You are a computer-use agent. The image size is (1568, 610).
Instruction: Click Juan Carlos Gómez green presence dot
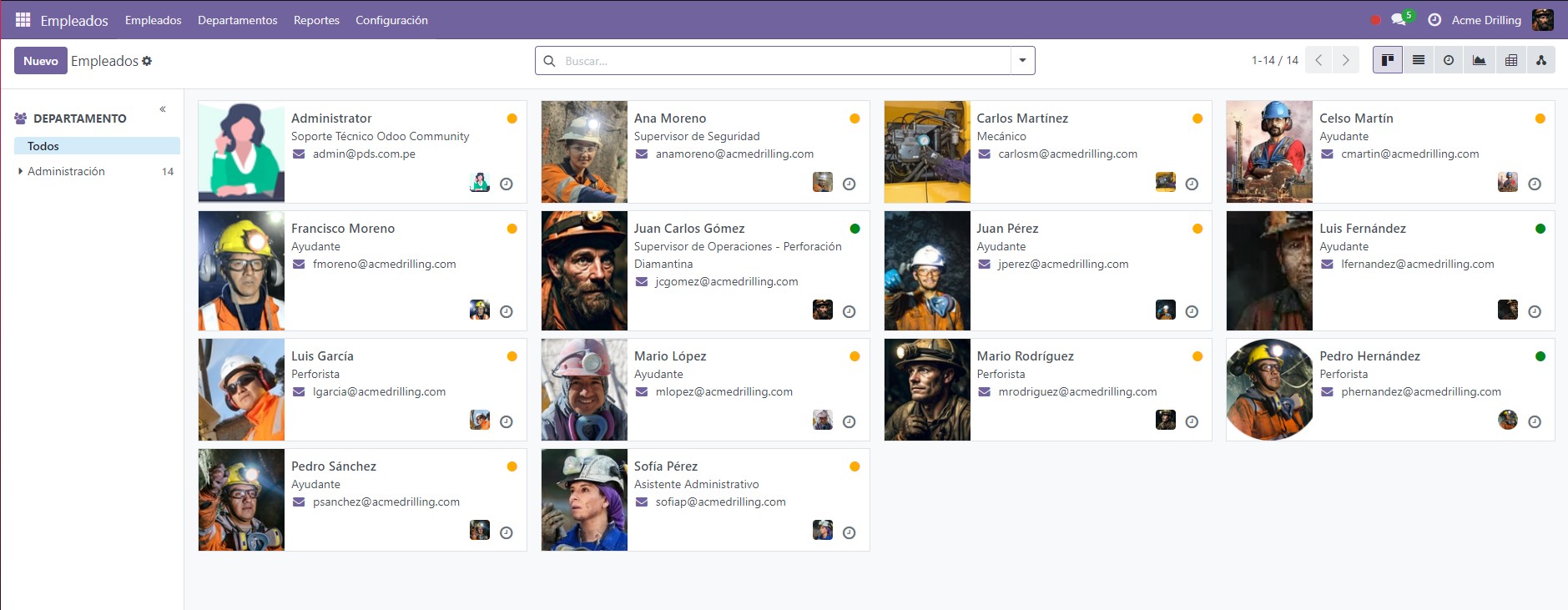coord(855,229)
